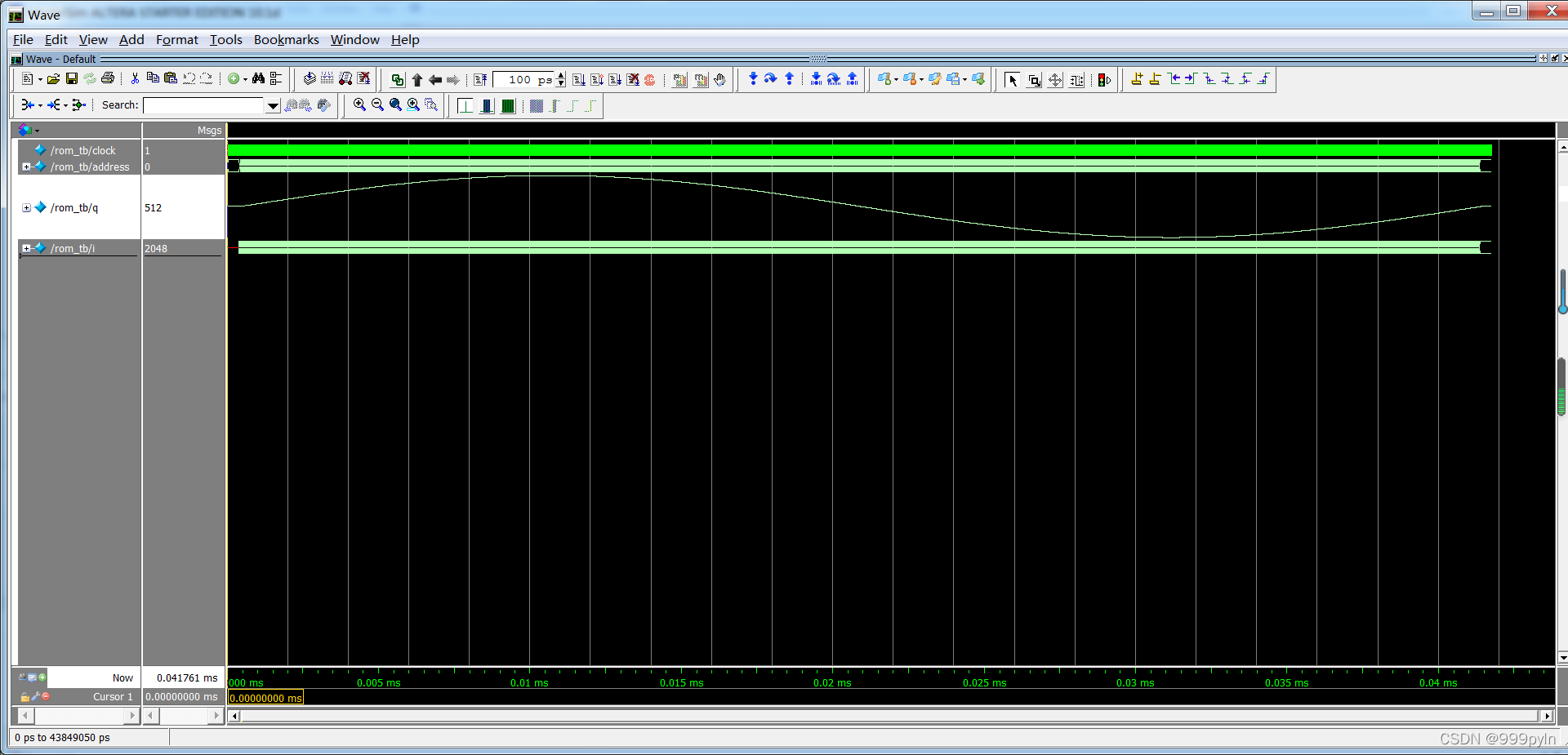Expand the /rom_tb/q signal

tap(26, 207)
